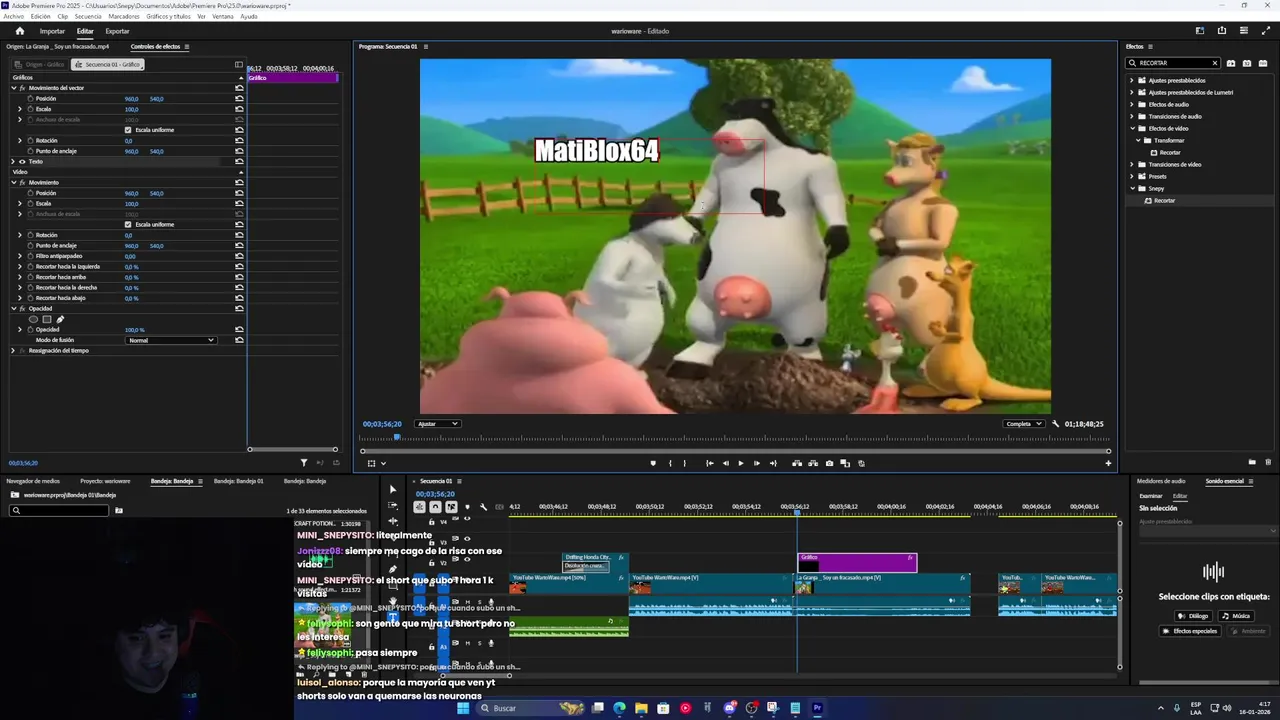Open the Completa playback resolution dropdown
The image size is (1280, 720).
tap(1024, 424)
